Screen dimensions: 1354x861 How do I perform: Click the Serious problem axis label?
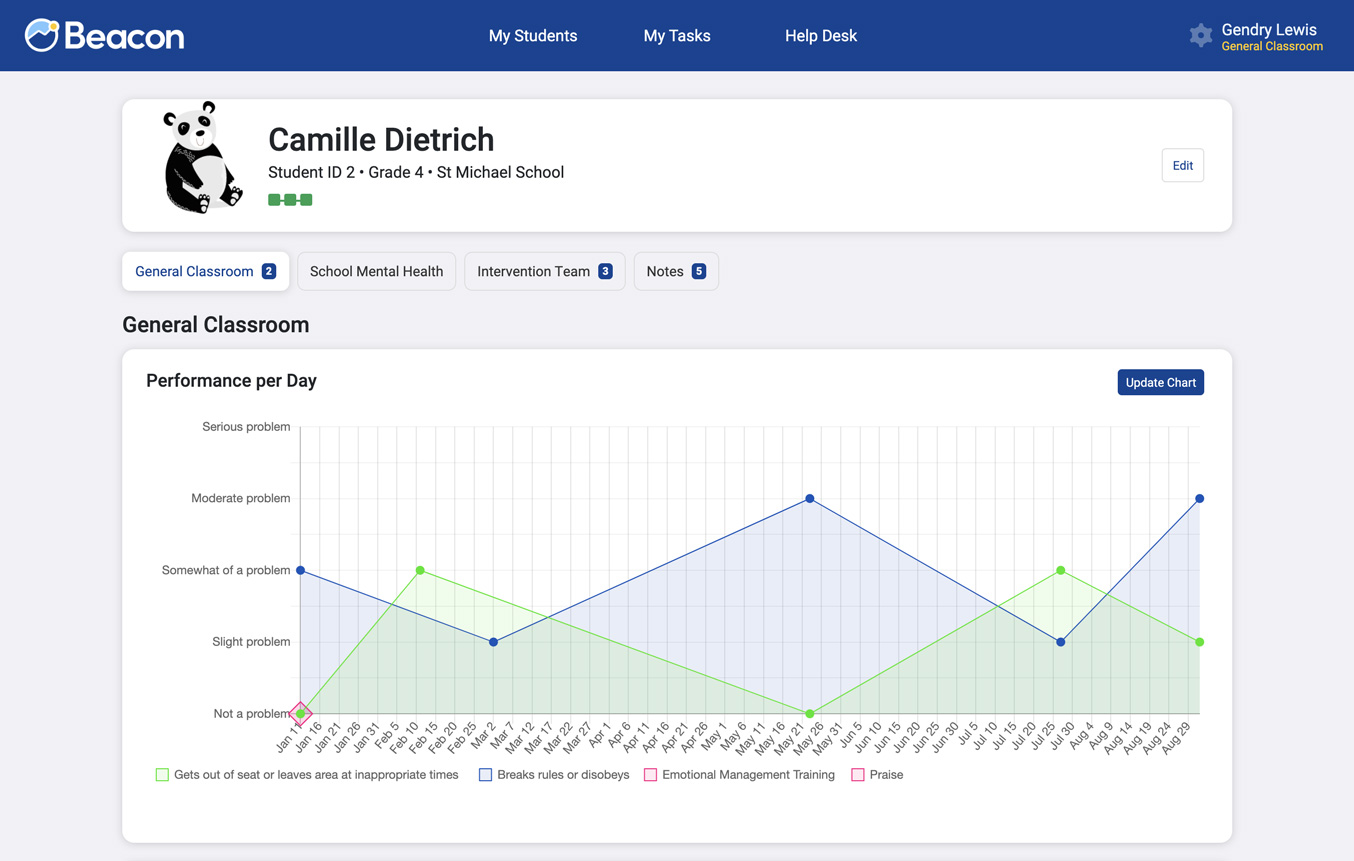246,427
